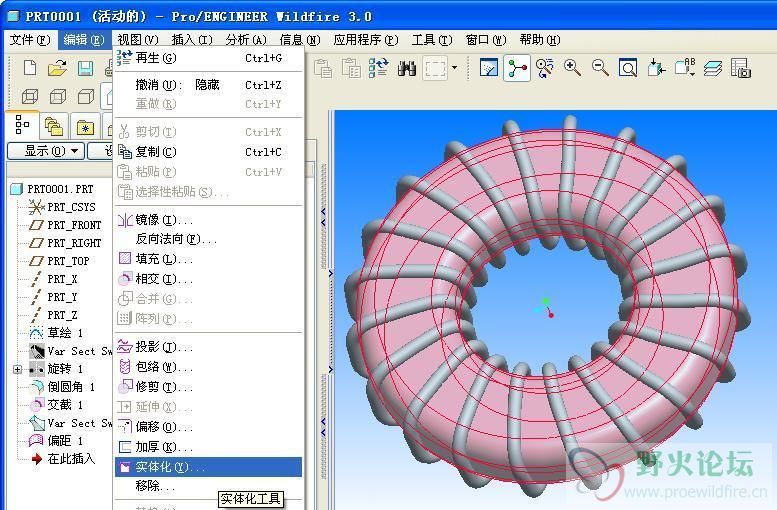Choose 修剪(T) trim menu entry

click(x=208, y=387)
